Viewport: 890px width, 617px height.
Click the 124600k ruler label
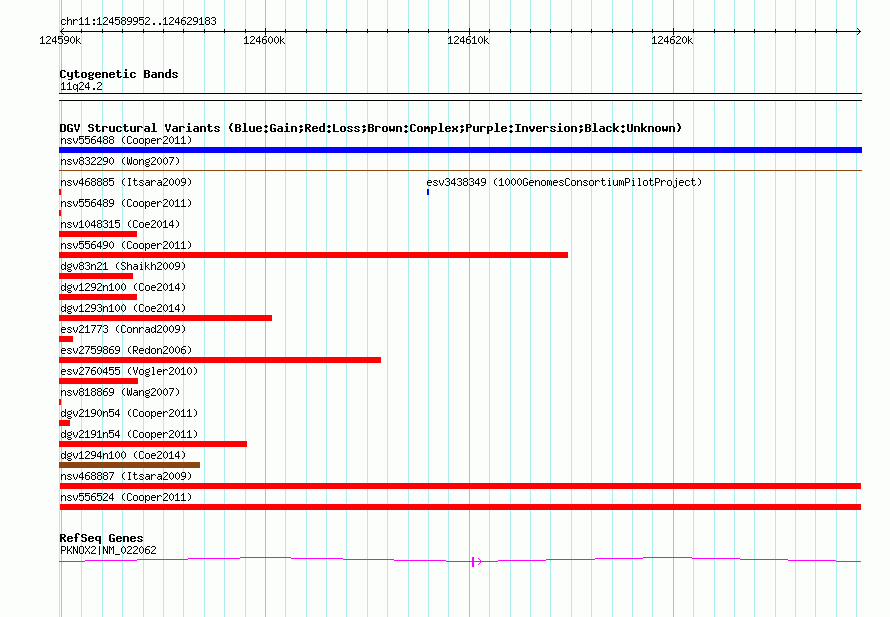click(x=264, y=40)
